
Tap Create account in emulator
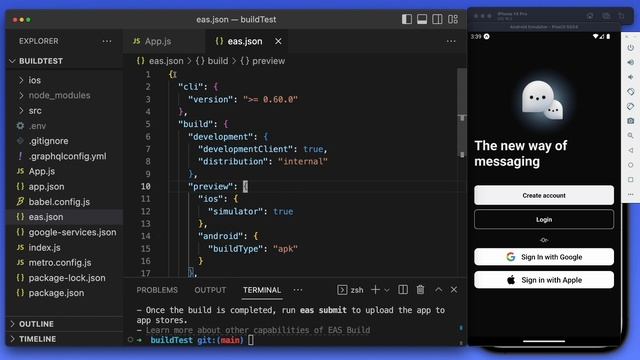click(x=544, y=195)
